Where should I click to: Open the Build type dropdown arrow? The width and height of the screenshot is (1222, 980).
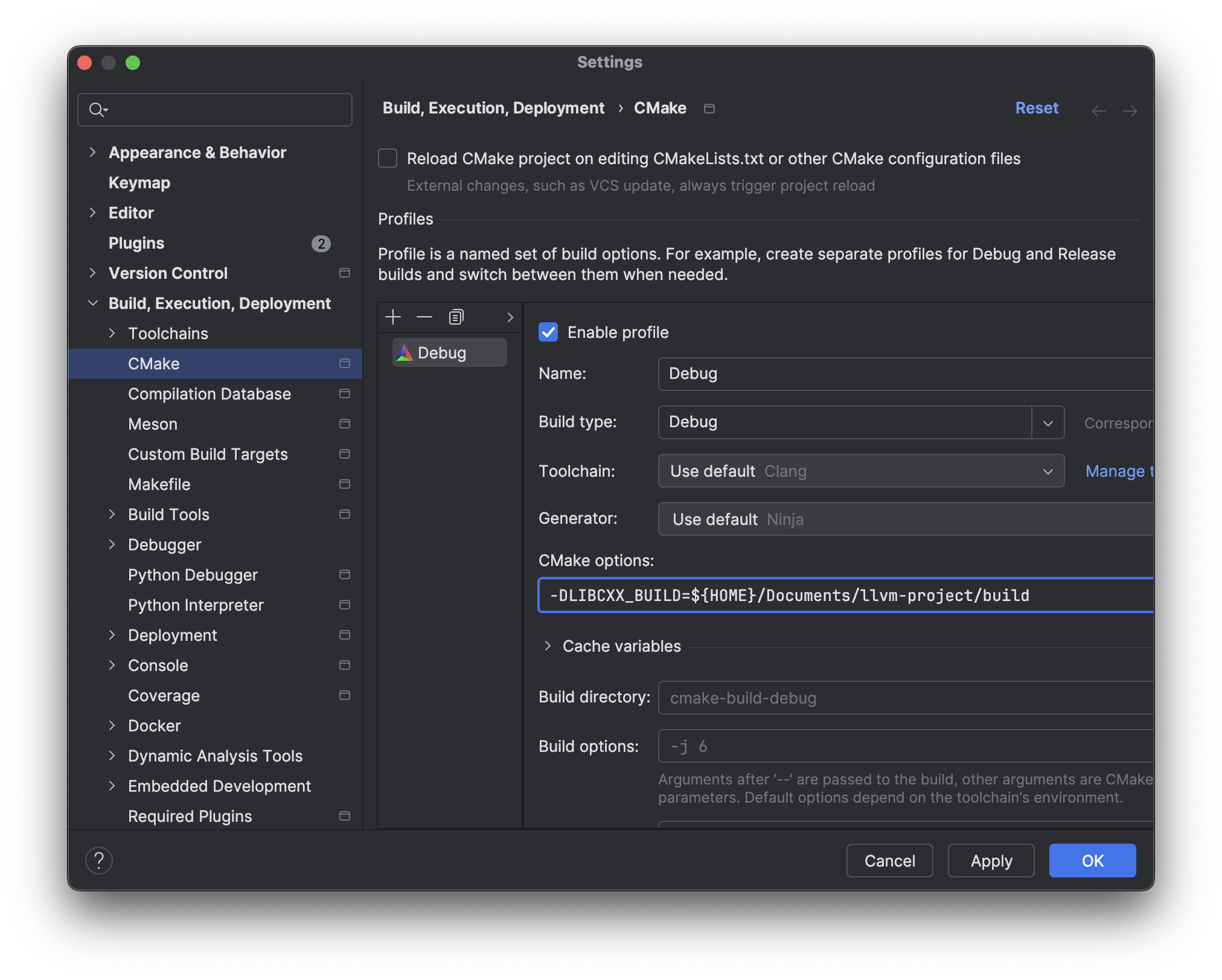[x=1048, y=422]
